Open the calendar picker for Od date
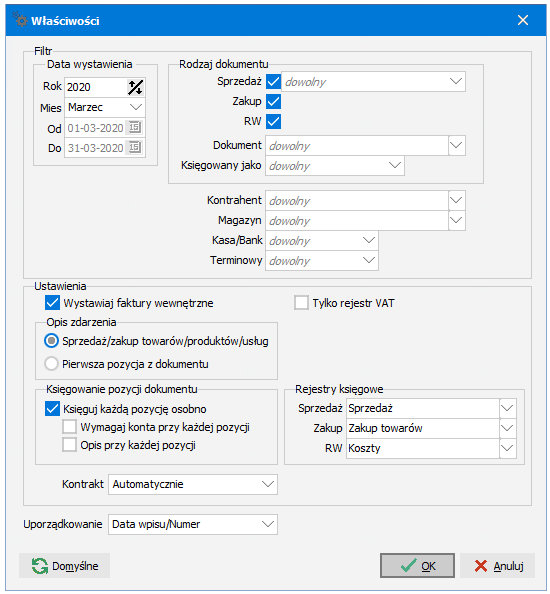Image resolution: width=550 pixels, height=594 pixels. point(134,127)
